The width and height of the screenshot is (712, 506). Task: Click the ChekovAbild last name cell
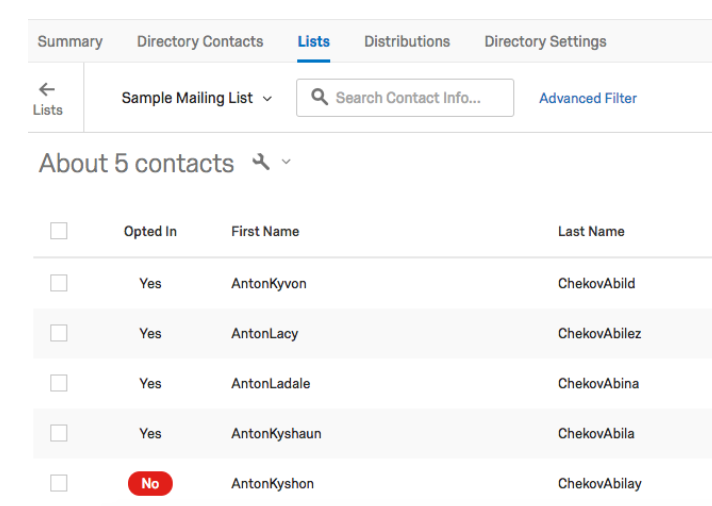[596, 283]
